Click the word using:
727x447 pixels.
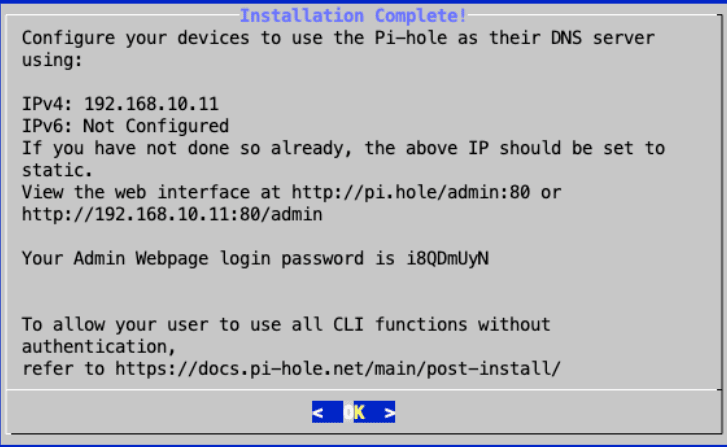tap(52, 60)
